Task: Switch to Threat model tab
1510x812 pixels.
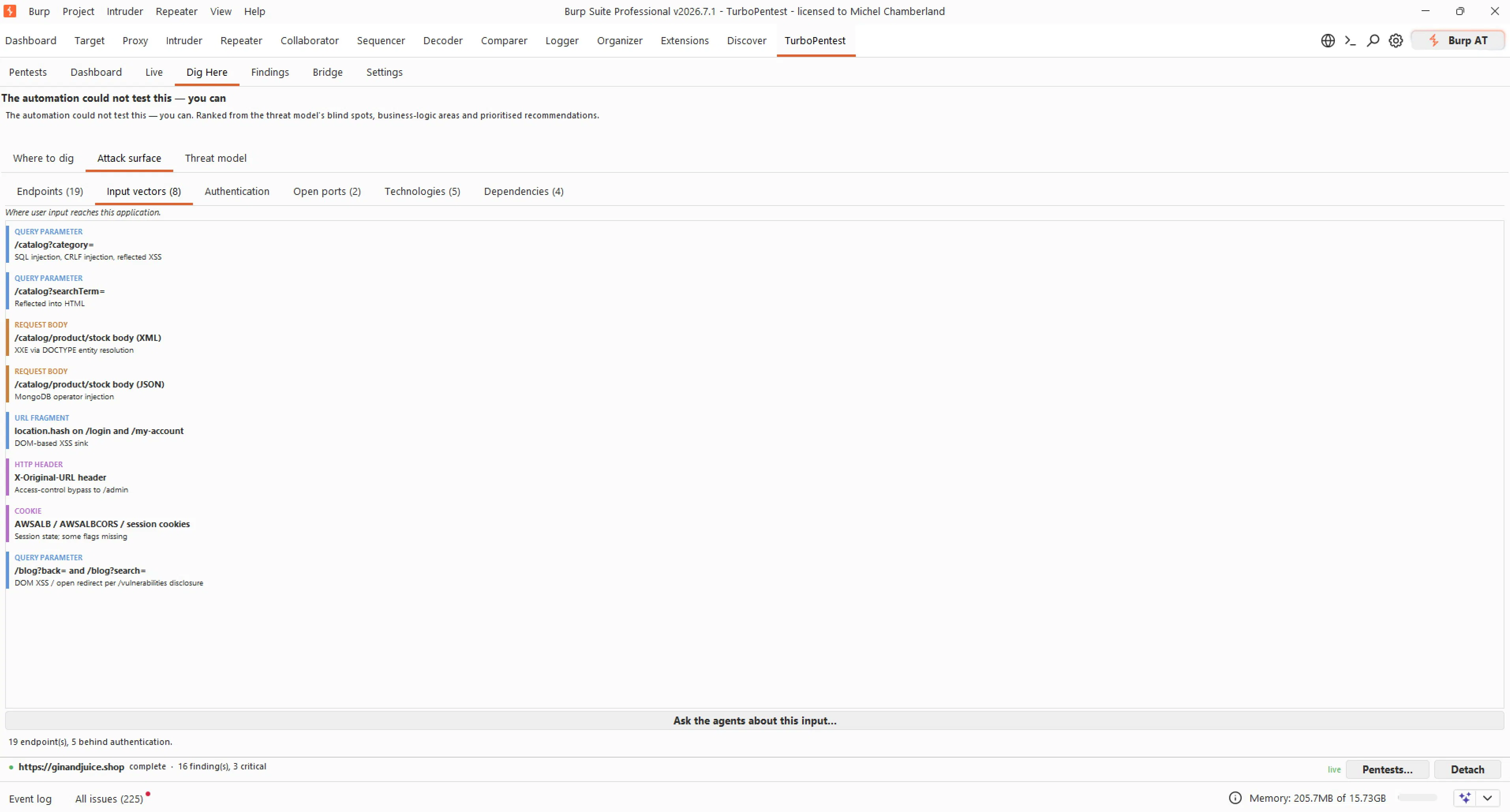Action: tap(216, 158)
